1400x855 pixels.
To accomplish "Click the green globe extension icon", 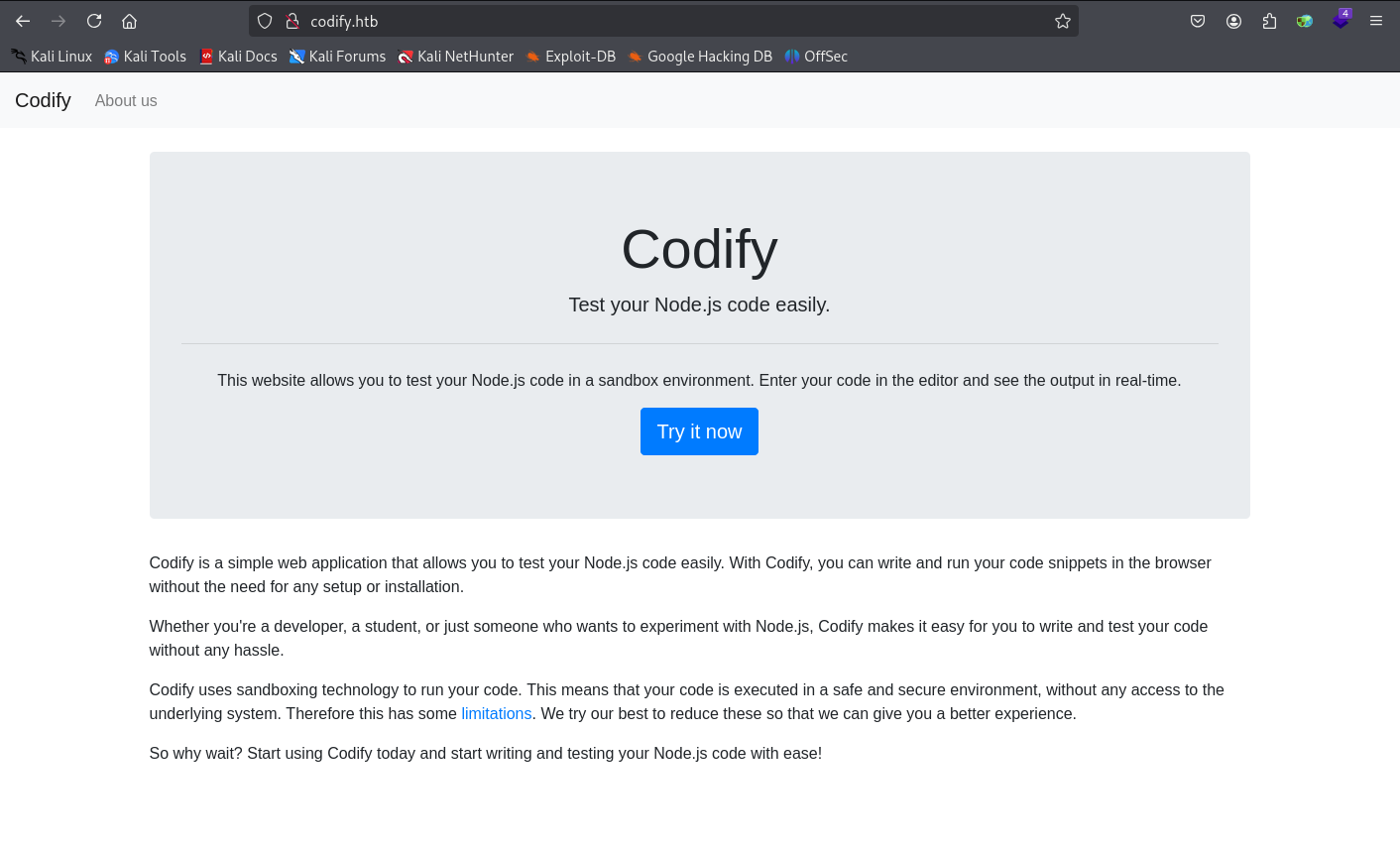I will click(x=1305, y=21).
